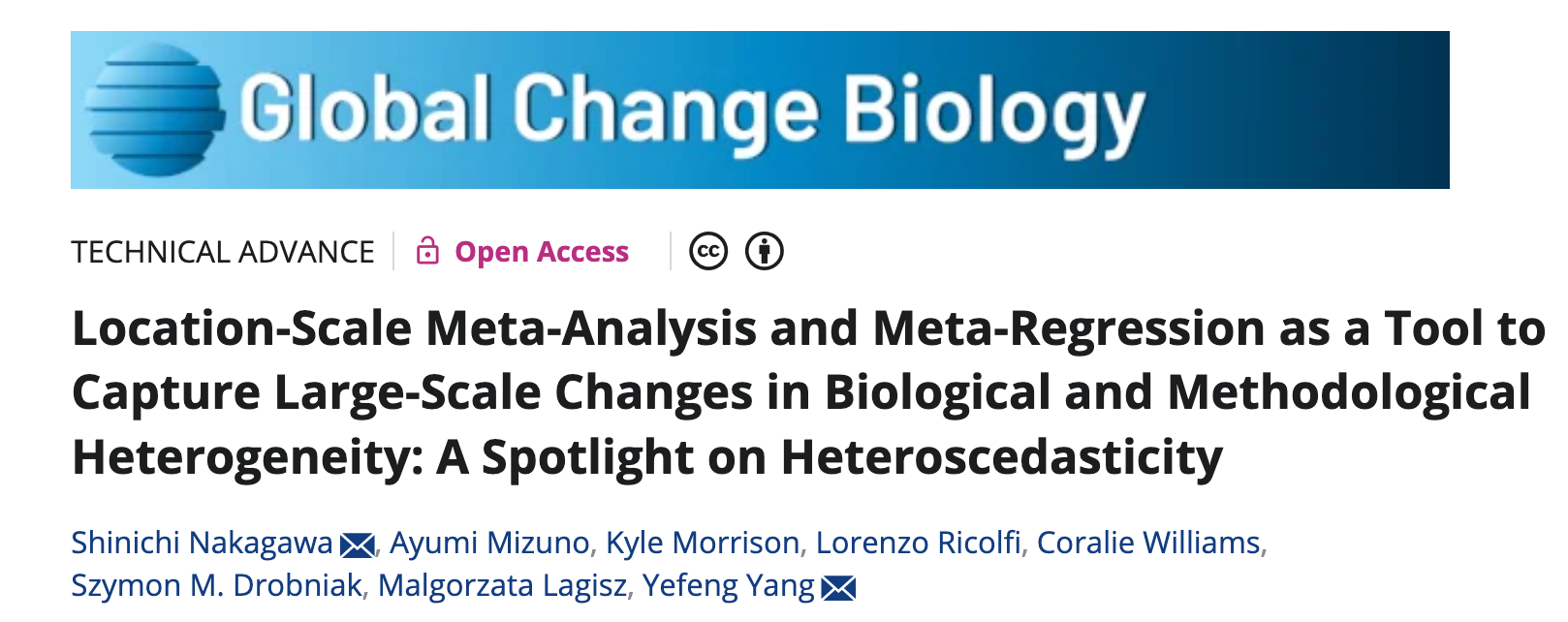The width and height of the screenshot is (1568, 622).
Task: Click the striped globe logo in banner
Action: coord(153,109)
